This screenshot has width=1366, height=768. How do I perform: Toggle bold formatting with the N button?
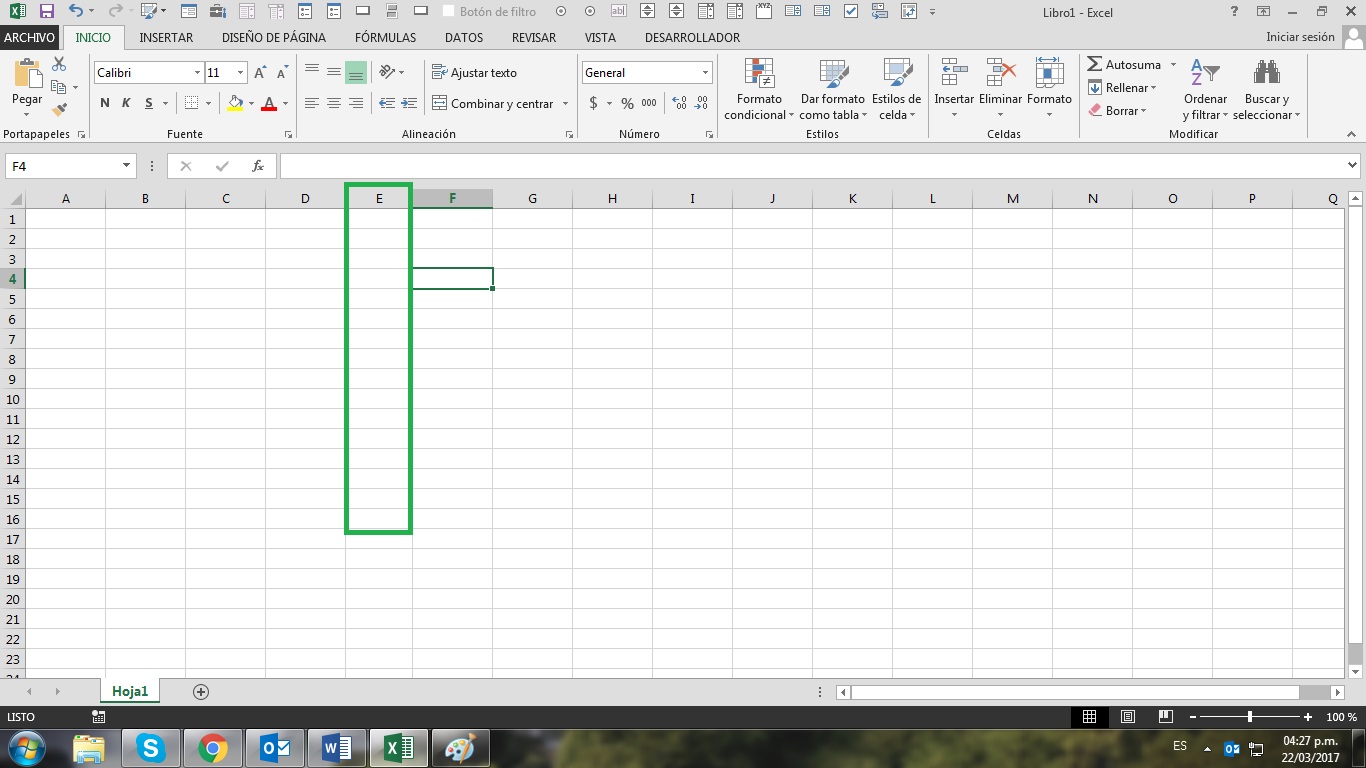pos(104,102)
